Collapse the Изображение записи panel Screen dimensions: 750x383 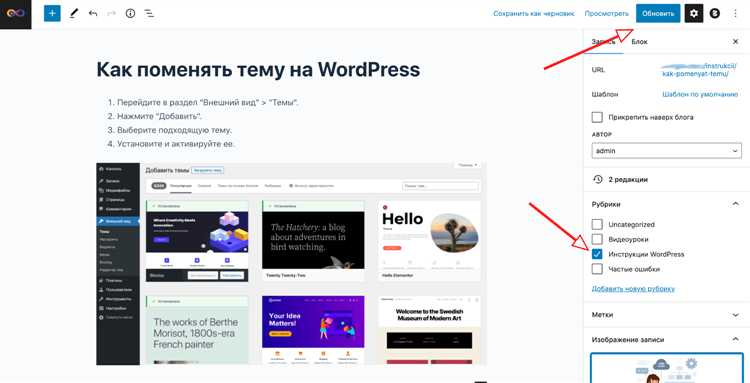coord(666,339)
